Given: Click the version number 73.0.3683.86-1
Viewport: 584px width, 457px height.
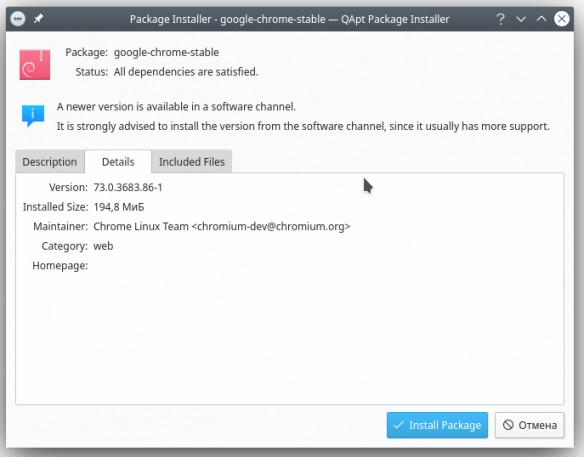Looking at the screenshot, I should point(128,187).
